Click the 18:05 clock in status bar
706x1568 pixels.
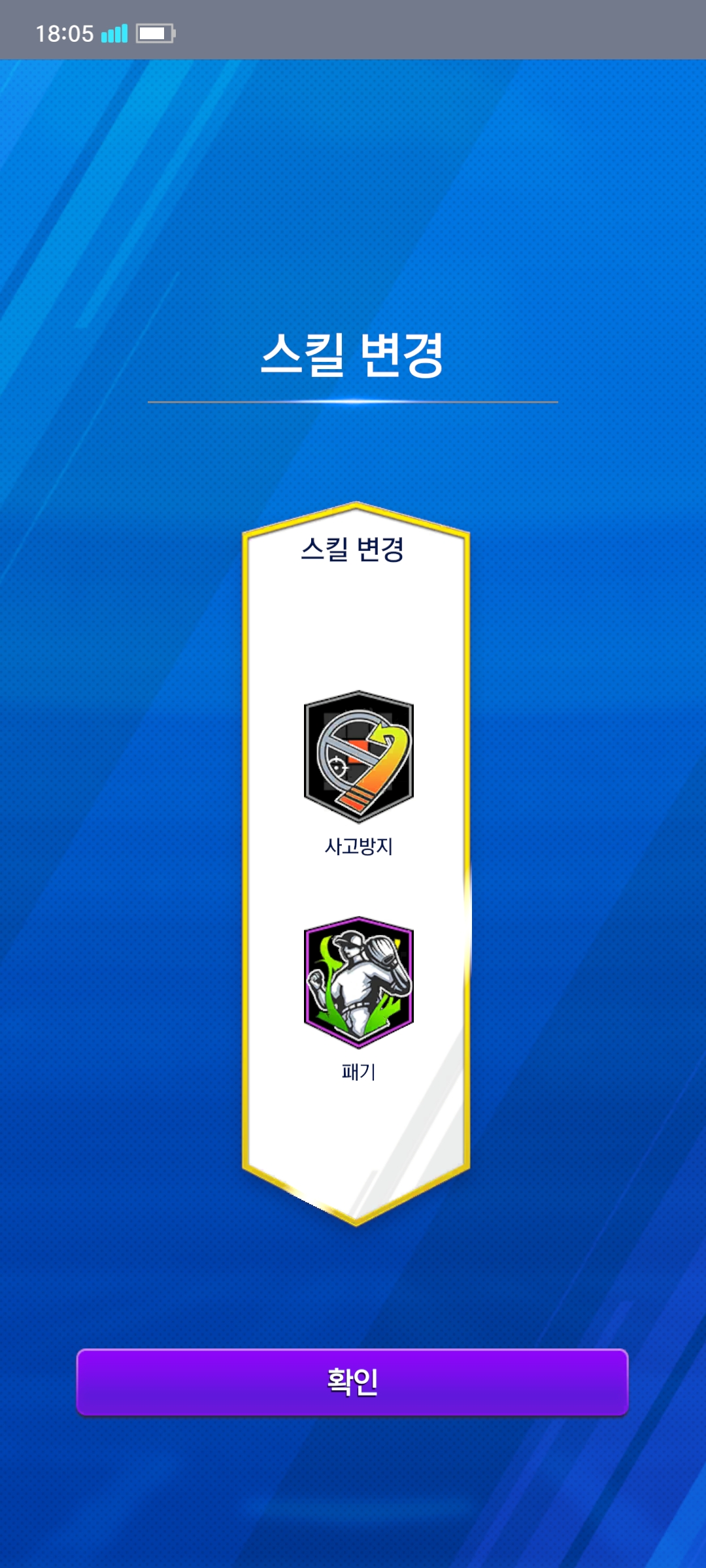(x=64, y=33)
